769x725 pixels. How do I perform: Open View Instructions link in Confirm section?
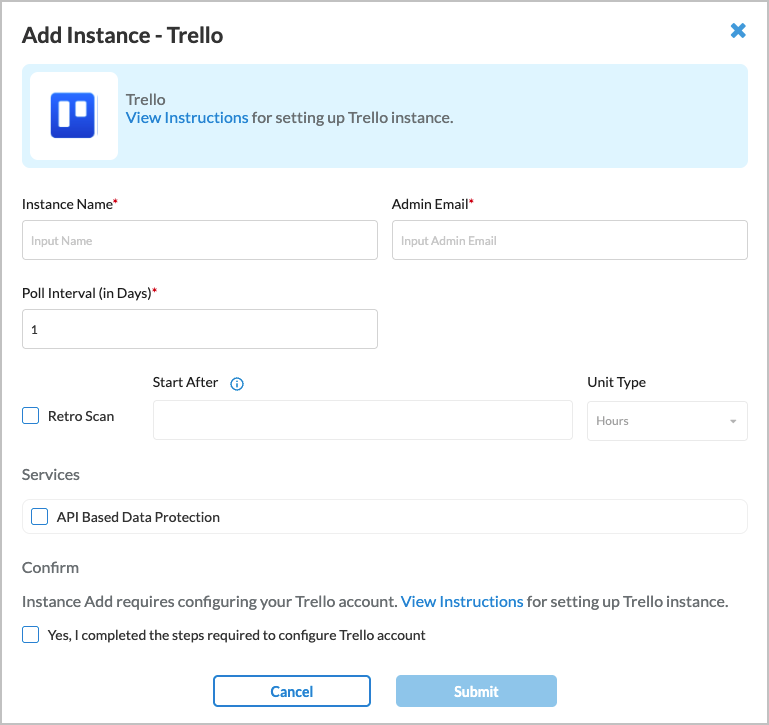pos(461,601)
